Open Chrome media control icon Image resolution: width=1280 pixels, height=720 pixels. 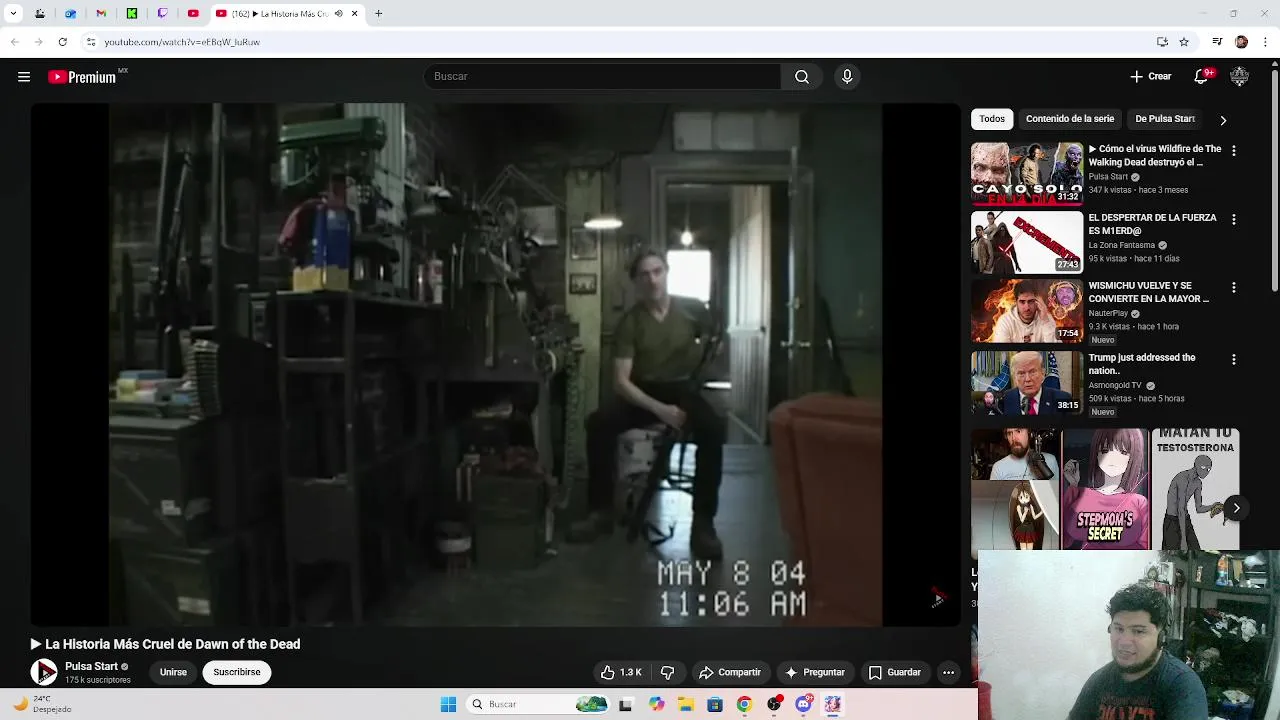[x=1217, y=42]
